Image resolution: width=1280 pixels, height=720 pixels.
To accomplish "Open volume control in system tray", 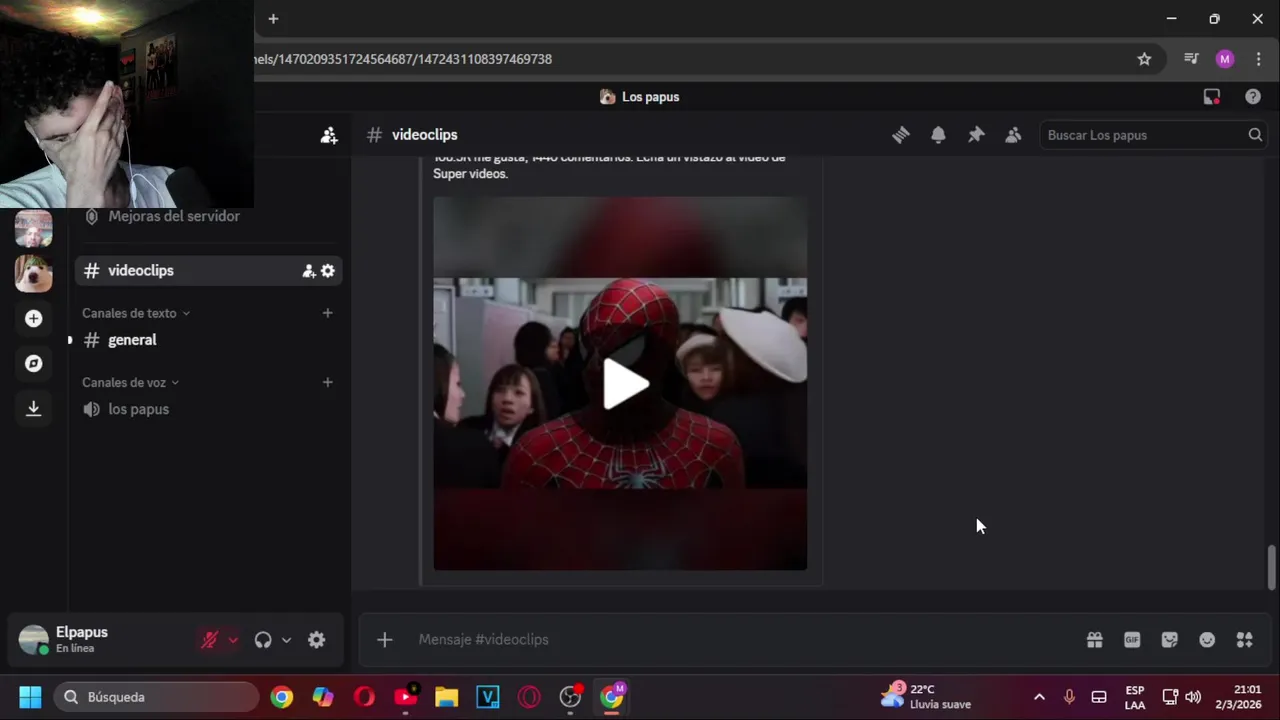I will [x=1193, y=697].
